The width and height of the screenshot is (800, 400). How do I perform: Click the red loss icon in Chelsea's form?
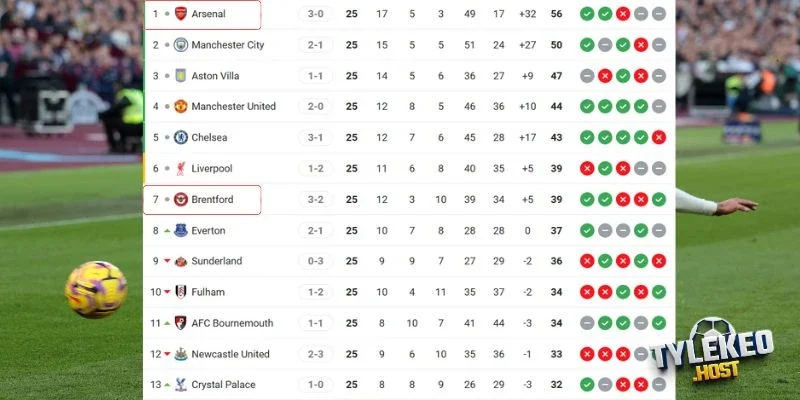(x=658, y=138)
